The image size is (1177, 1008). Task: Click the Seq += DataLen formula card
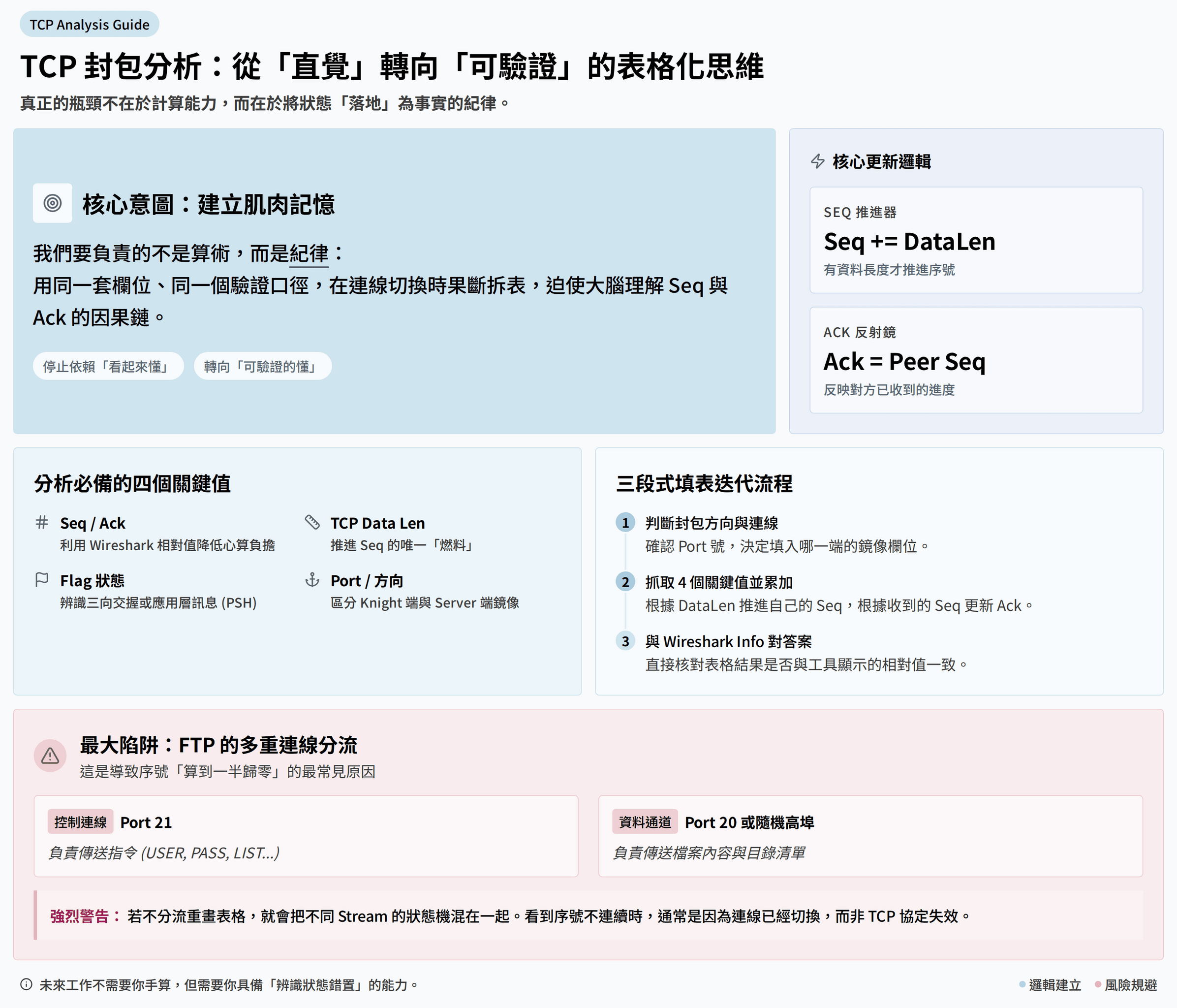click(975, 240)
